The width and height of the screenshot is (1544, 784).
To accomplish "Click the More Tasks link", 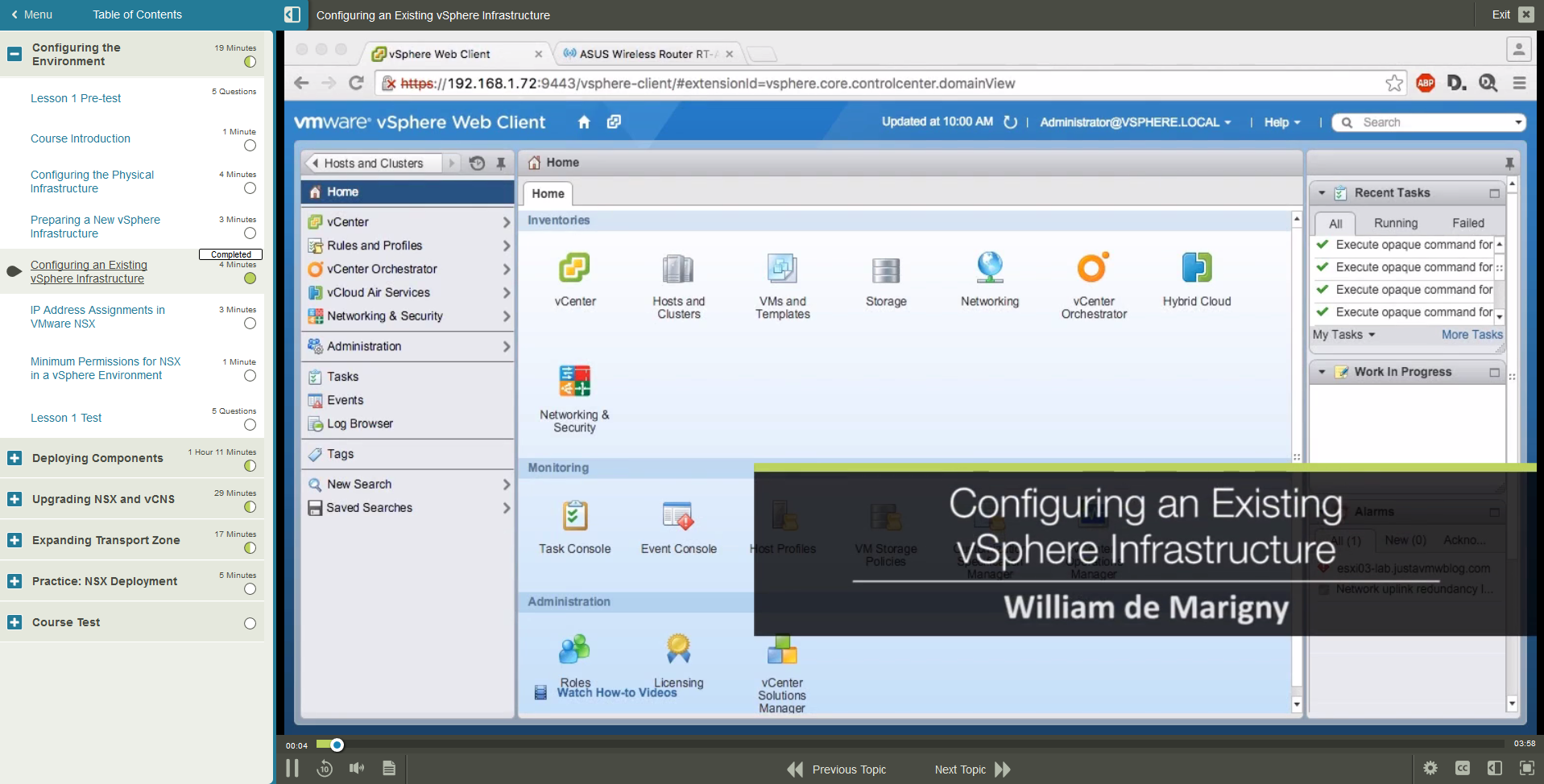I will (1471, 334).
